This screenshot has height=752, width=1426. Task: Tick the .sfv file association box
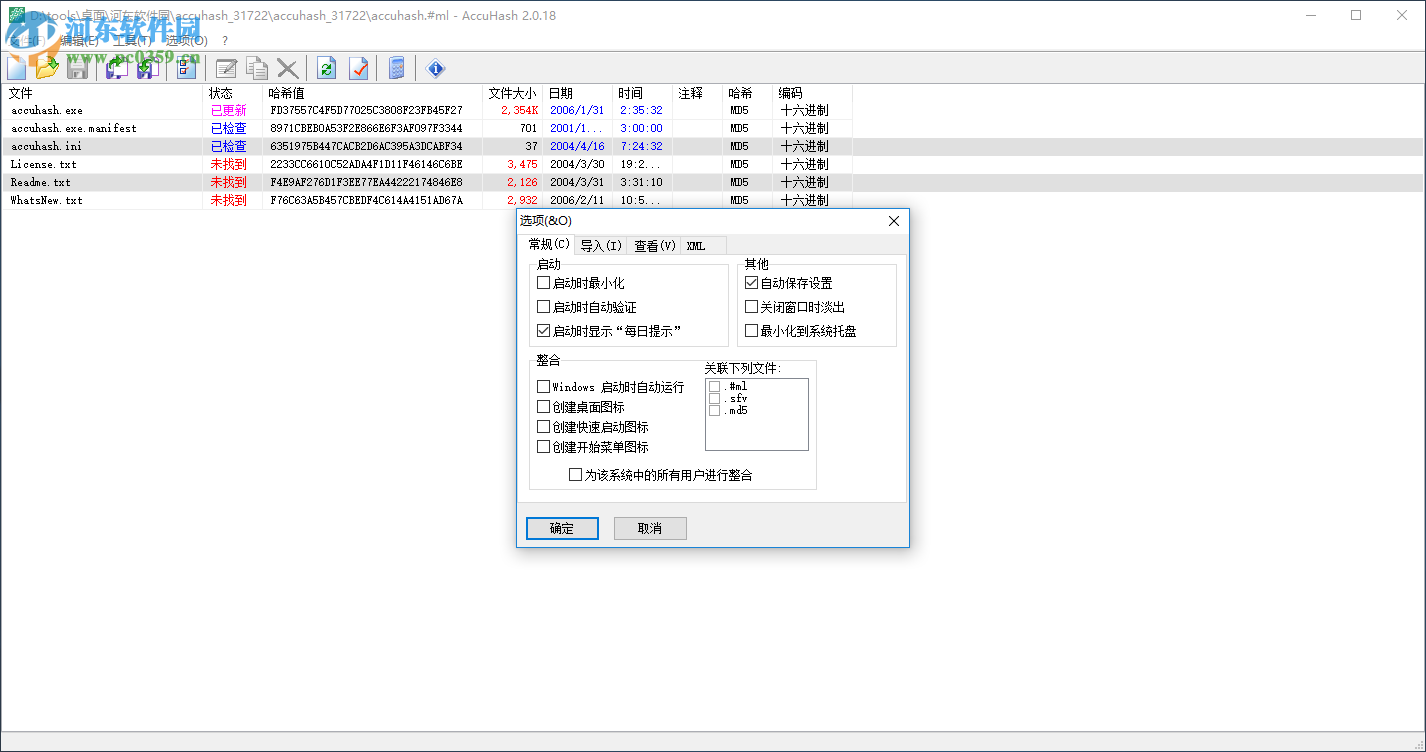(714, 398)
